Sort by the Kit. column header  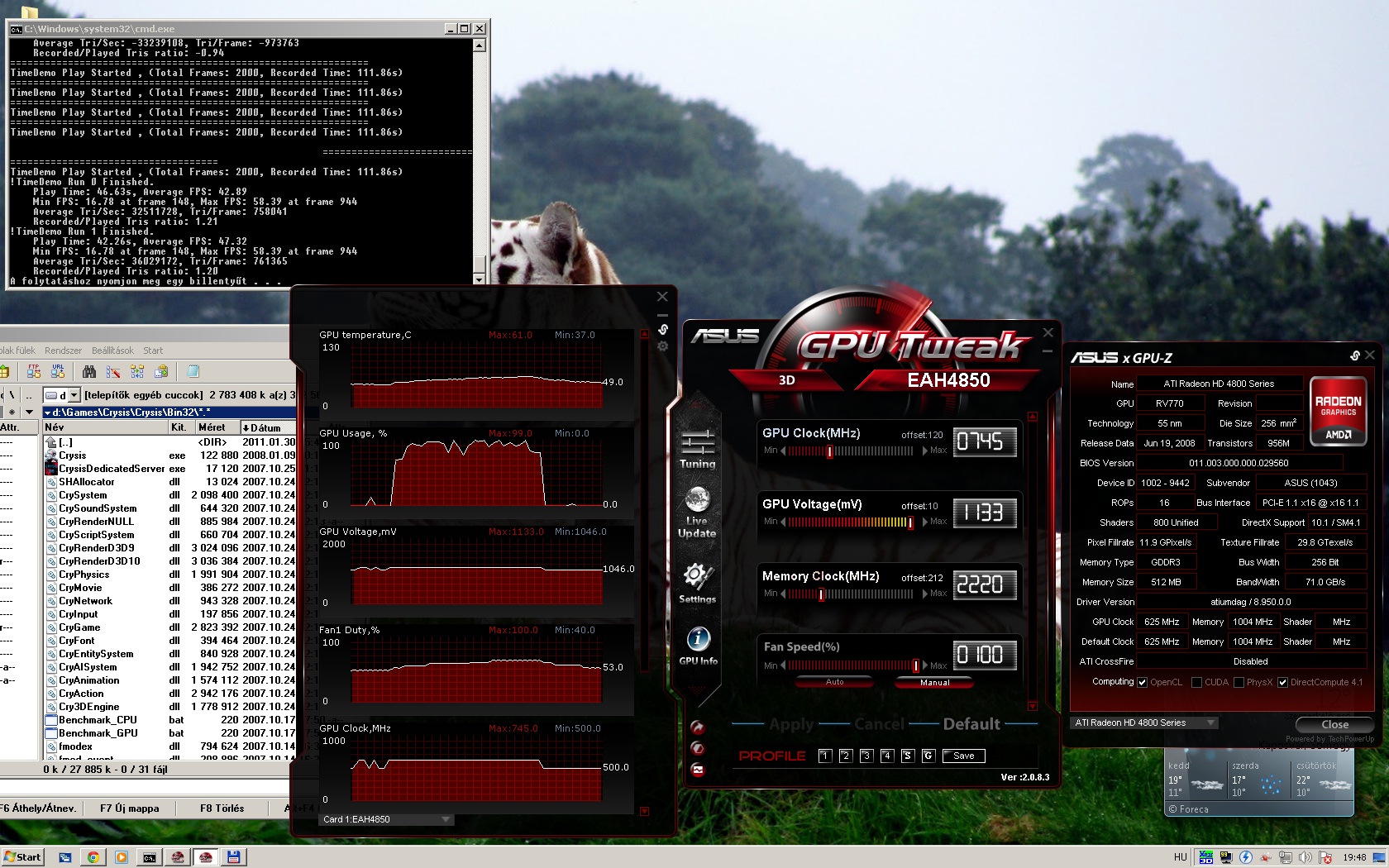click(x=180, y=427)
